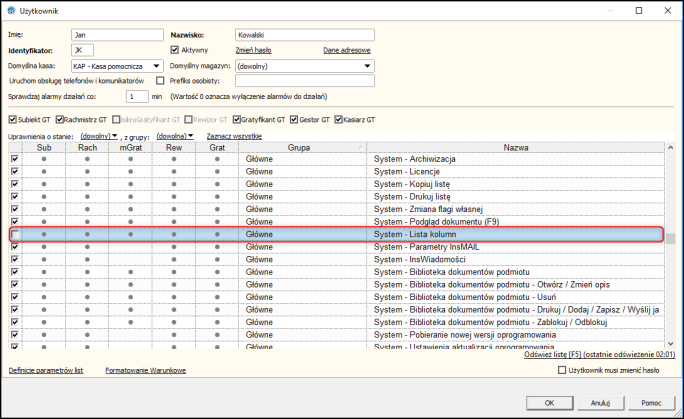Image resolution: width=684 pixels, height=419 pixels.
Task: Click the Zaznacz wszystkie link
Action: 234,136
